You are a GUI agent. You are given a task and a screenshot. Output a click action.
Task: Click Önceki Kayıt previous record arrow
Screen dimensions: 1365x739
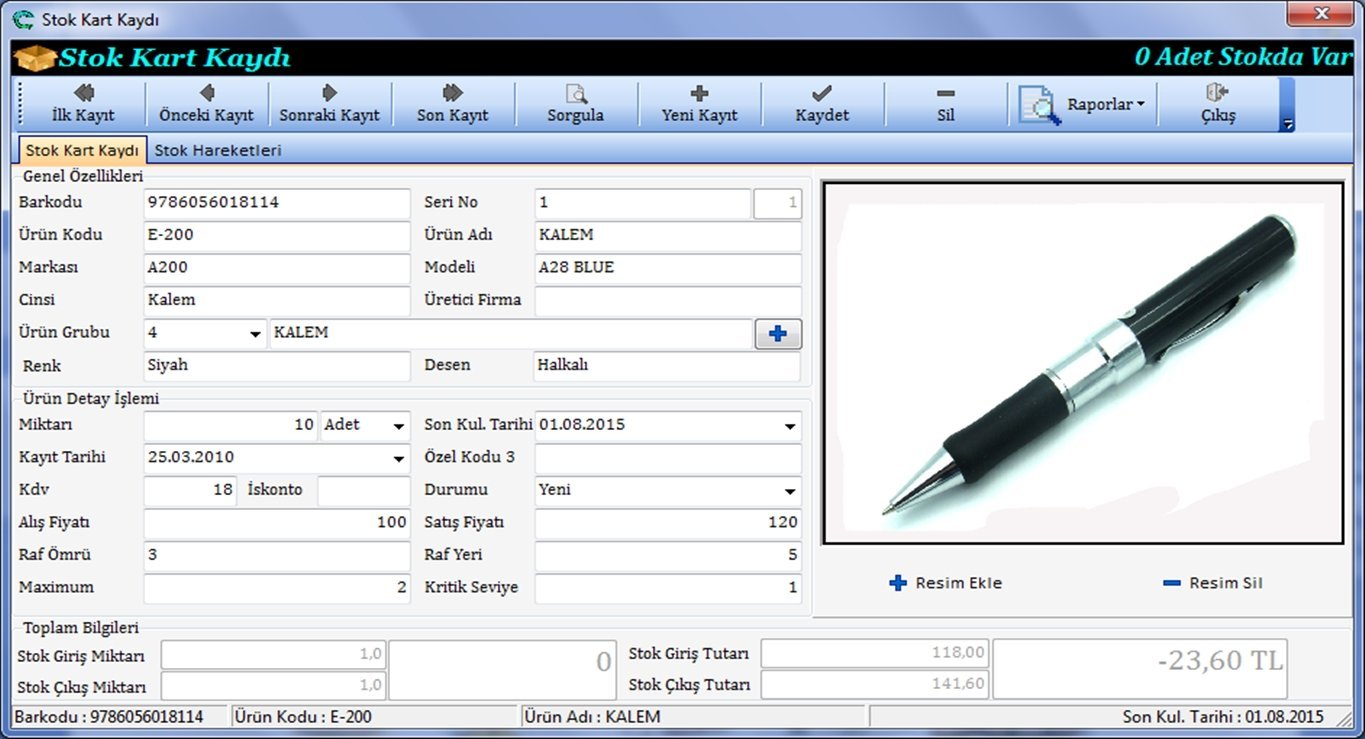click(x=206, y=104)
